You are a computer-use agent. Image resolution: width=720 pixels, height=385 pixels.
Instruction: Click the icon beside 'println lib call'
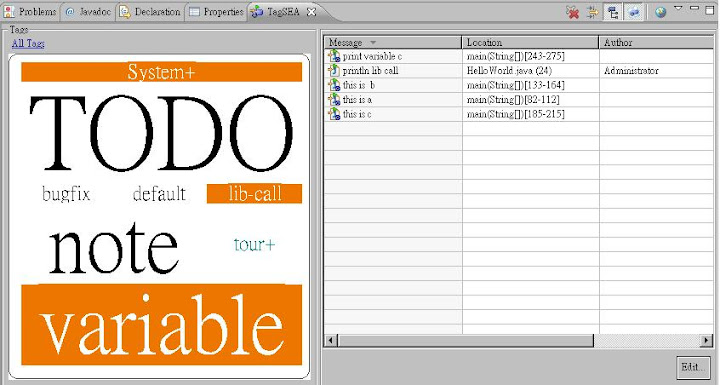(x=334, y=71)
